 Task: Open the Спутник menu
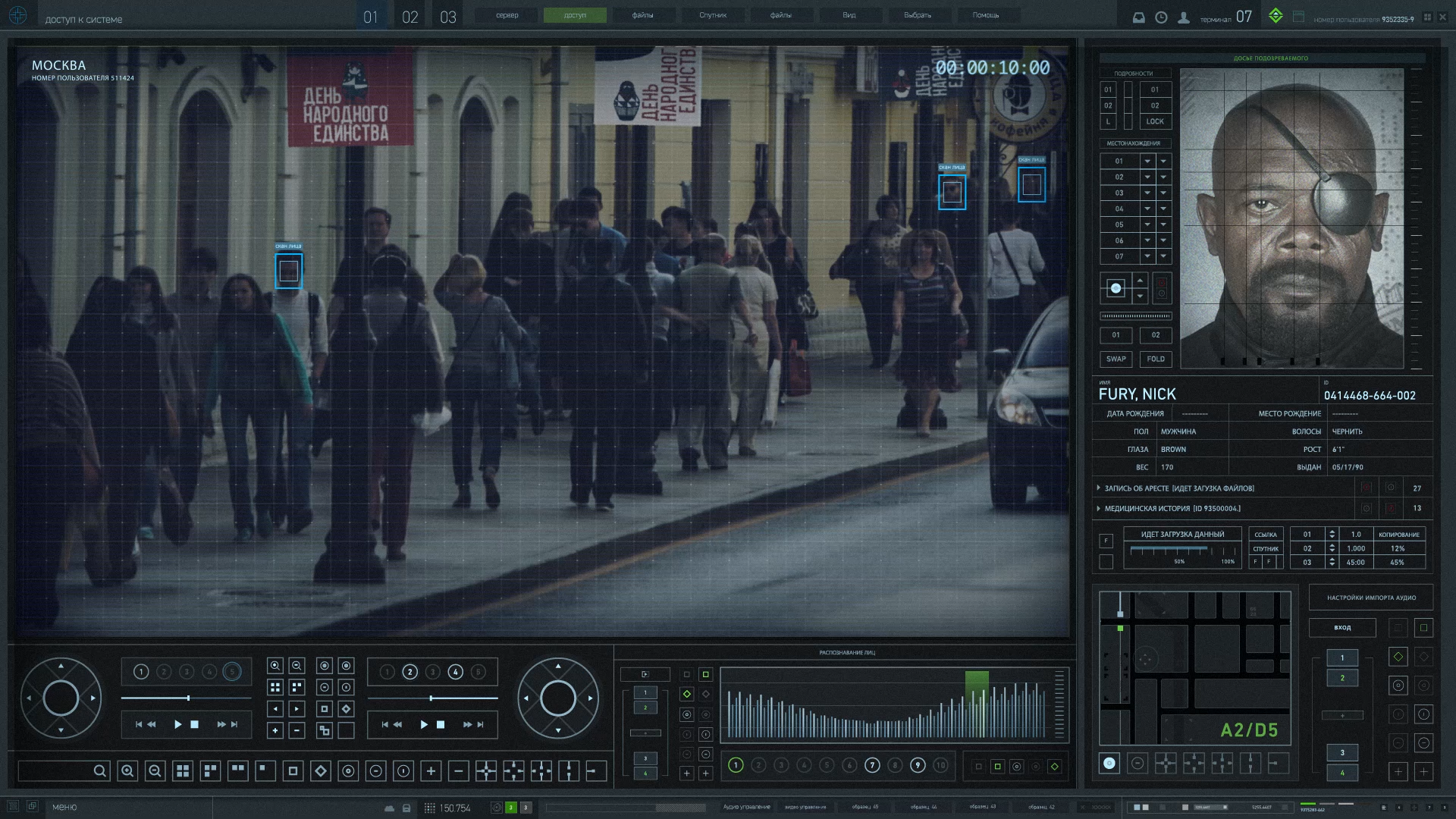click(713, 15)
